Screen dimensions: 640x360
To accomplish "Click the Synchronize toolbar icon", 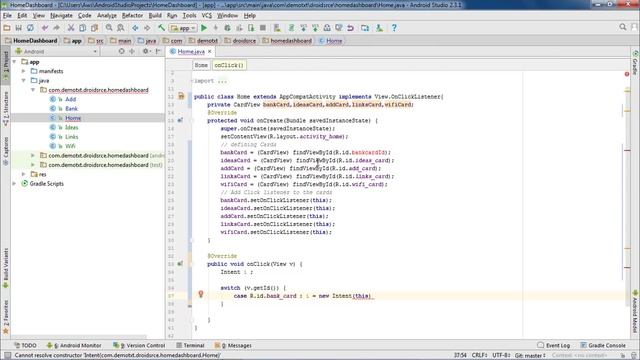I will [x=30, y=28].
